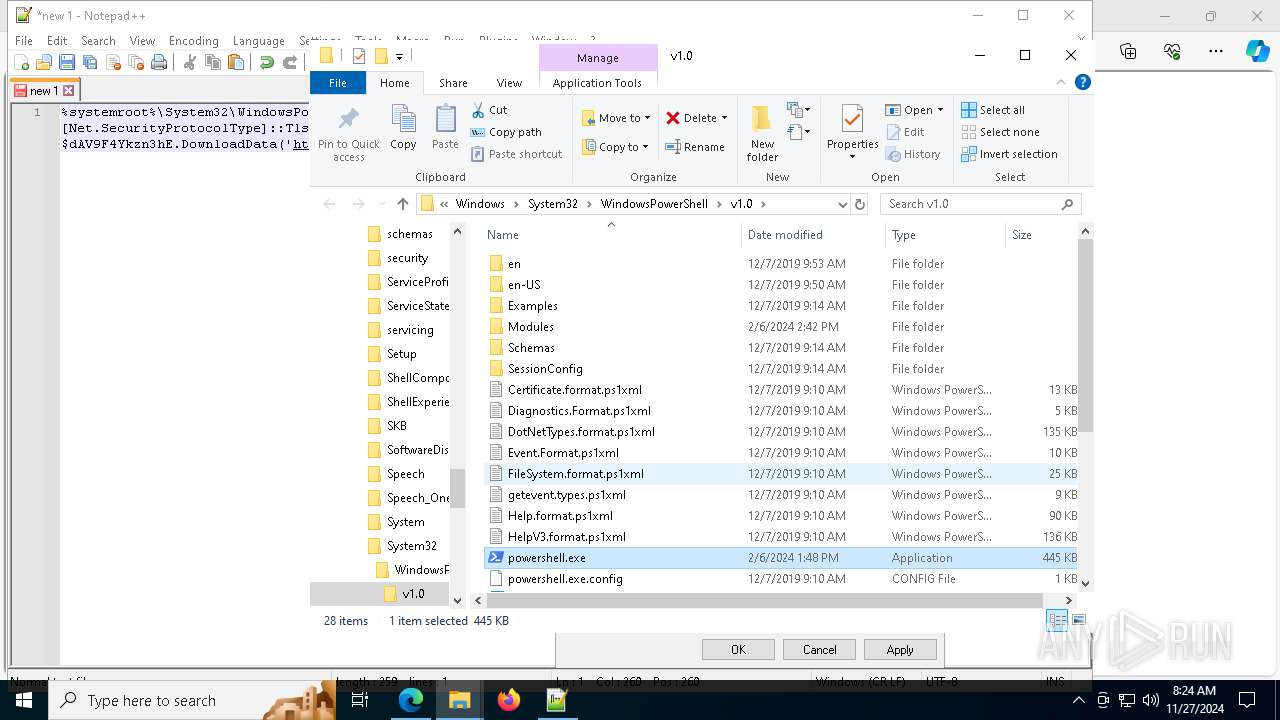1280x720 pixels.
Task: Click New folder button
Action: [762, 133]
